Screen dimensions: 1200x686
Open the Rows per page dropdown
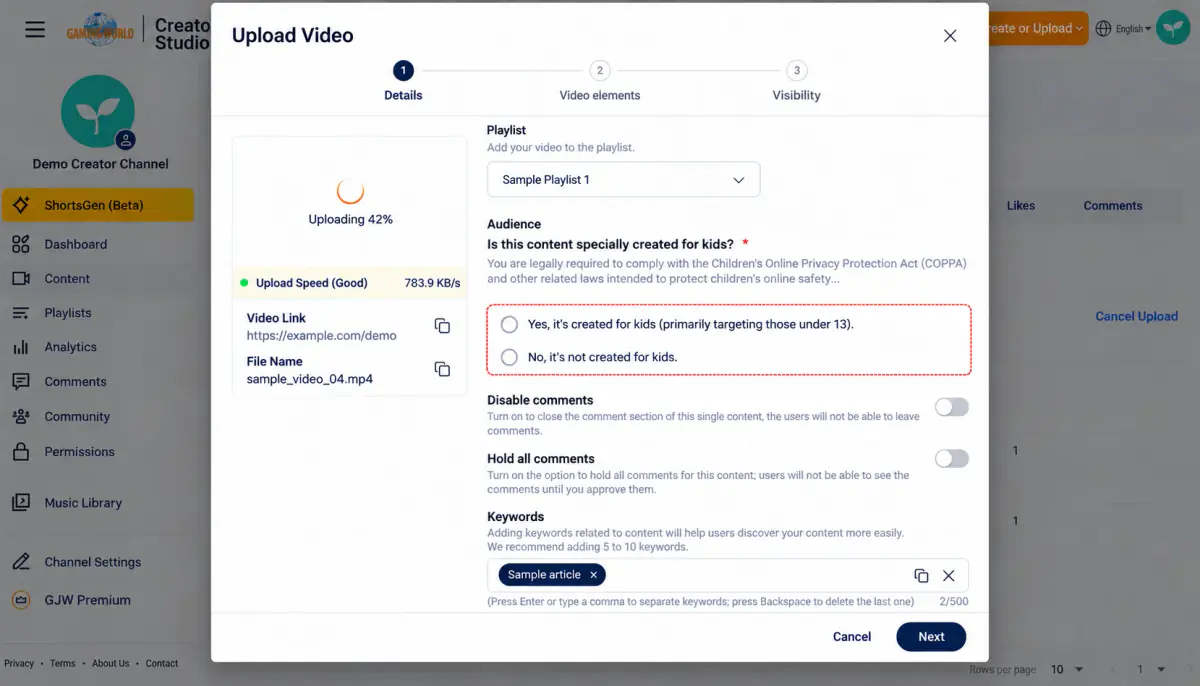1067,669
